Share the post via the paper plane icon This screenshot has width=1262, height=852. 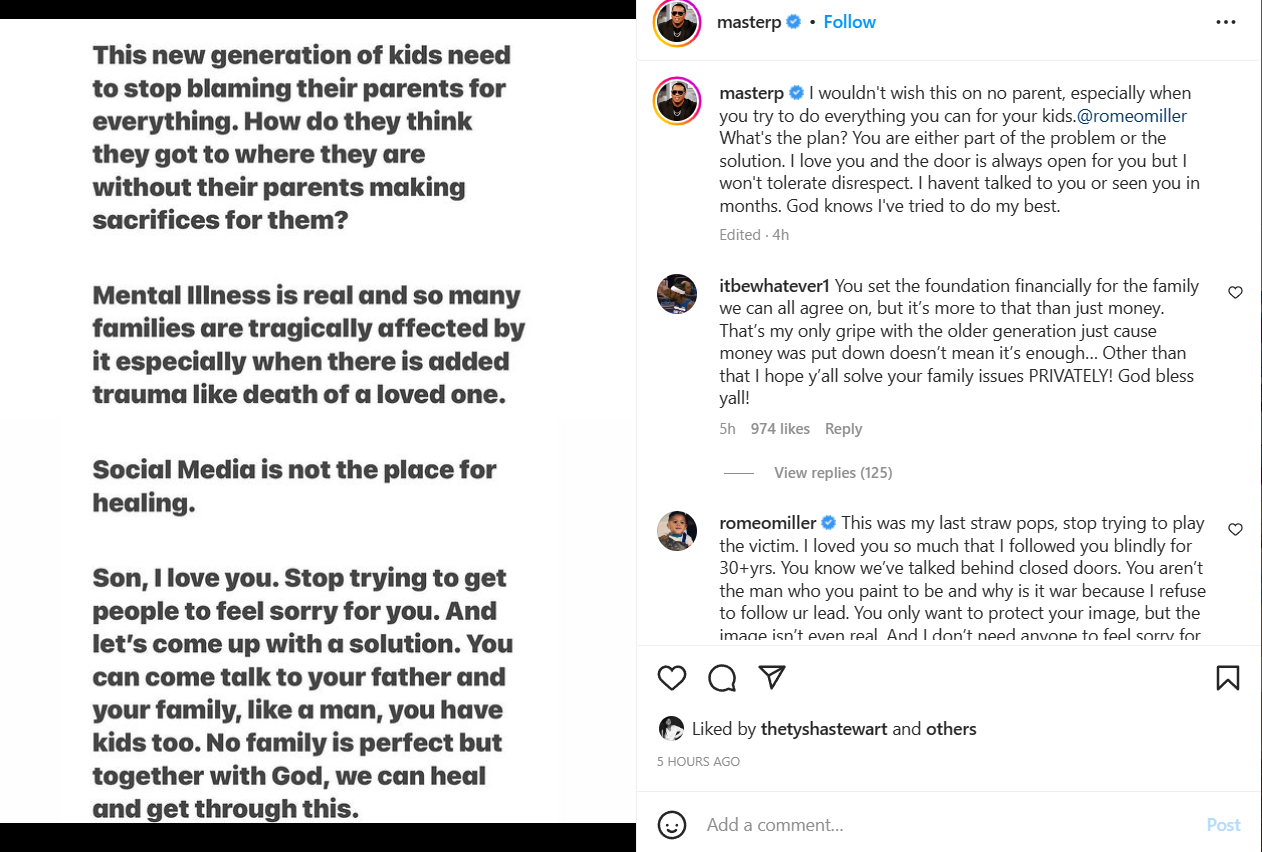click(771, 677)
